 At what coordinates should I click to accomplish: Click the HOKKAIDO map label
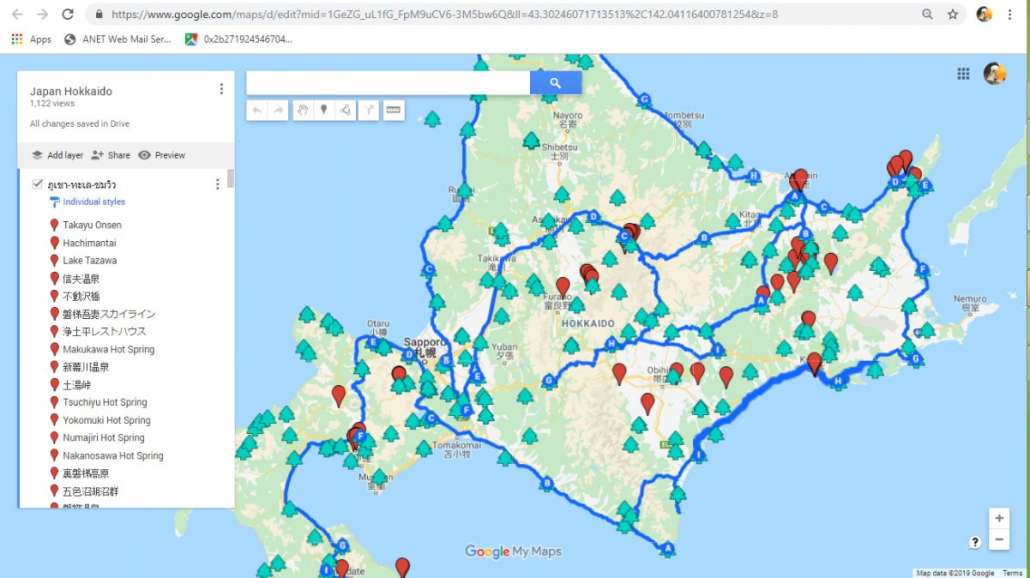[588, 324]
